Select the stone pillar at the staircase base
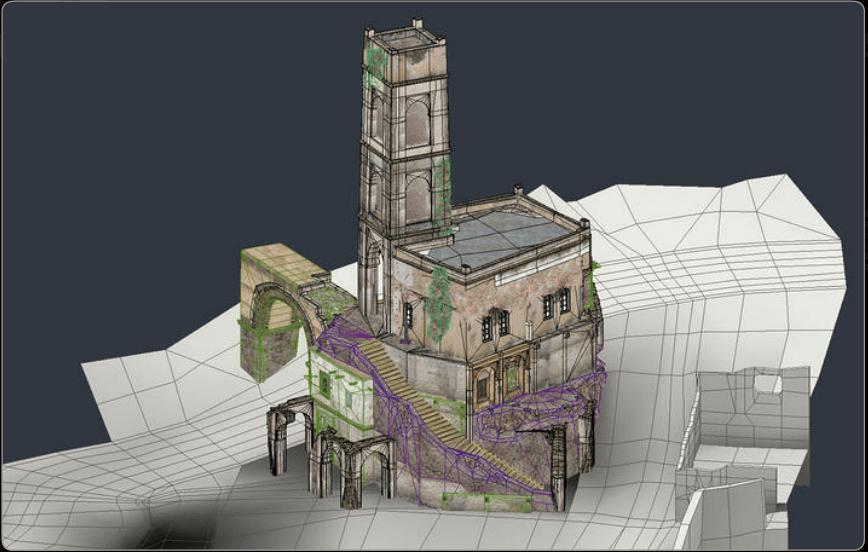868x552 pixels. (557, 470)
